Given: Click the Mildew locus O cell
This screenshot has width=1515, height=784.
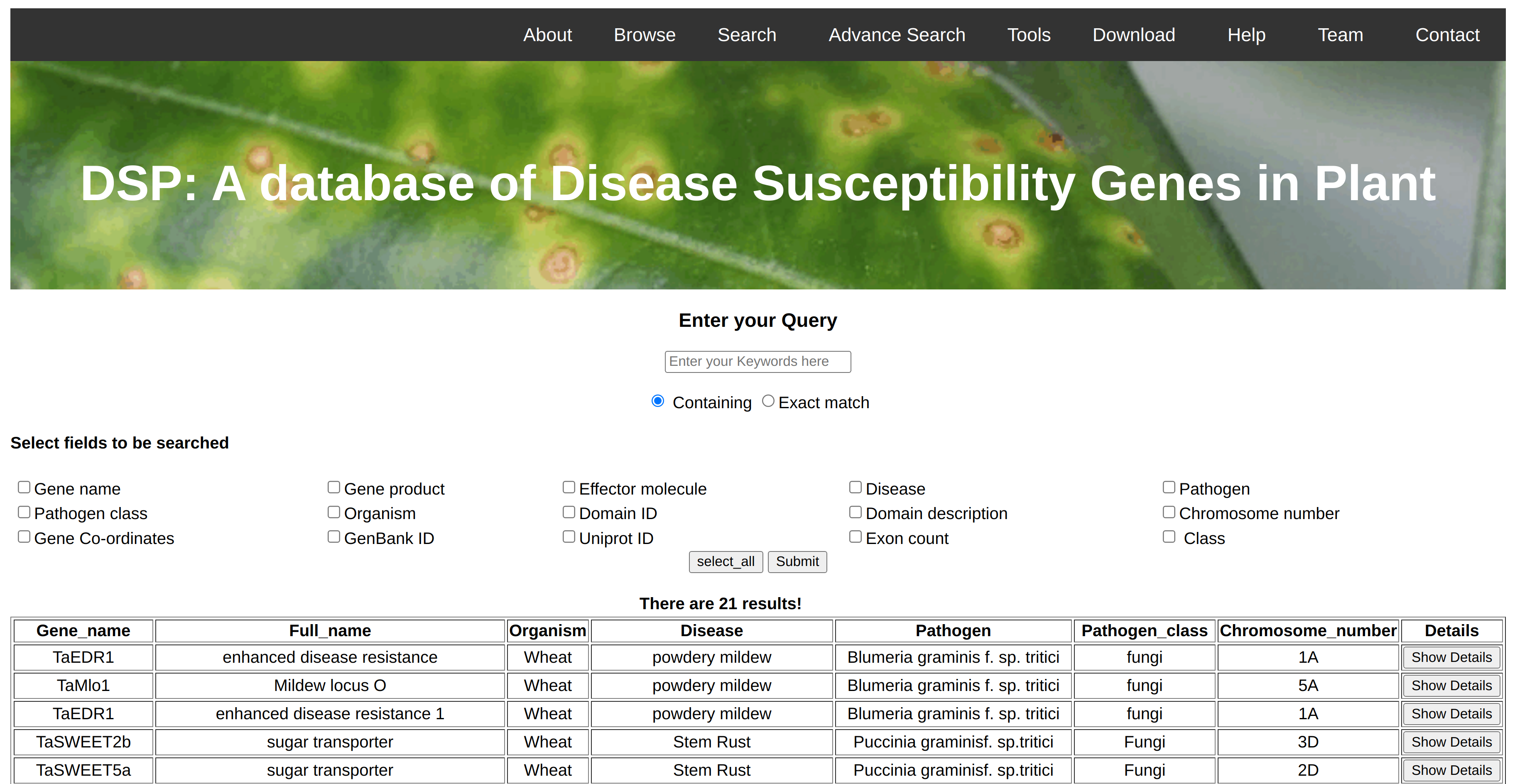Looking at the screenshot, I should click(x=330, y=685).
